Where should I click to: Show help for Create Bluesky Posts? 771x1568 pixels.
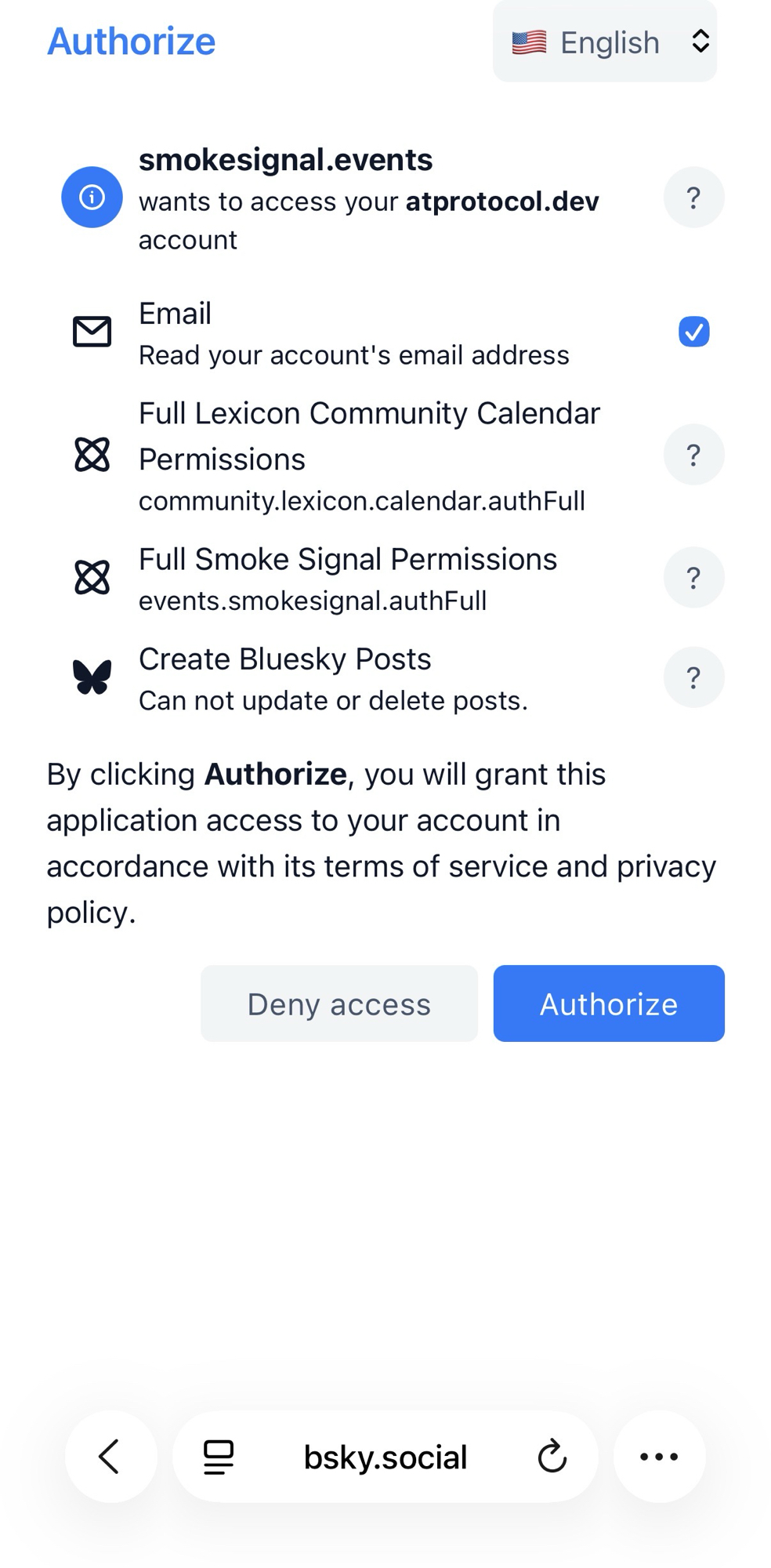tap(693, 677)
